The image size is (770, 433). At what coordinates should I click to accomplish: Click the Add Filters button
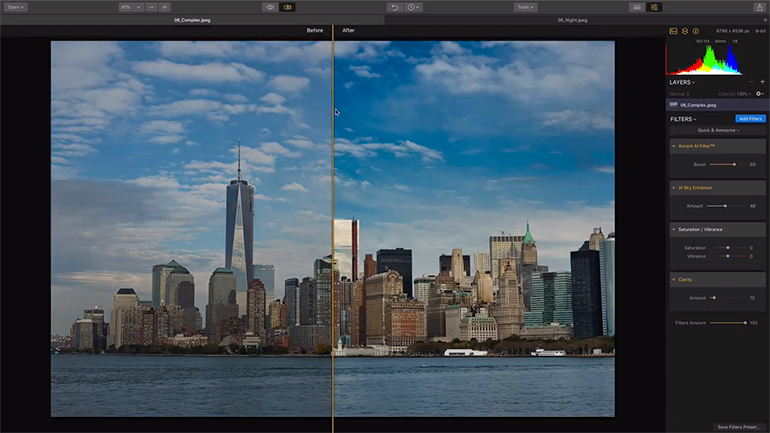point(749,119)
